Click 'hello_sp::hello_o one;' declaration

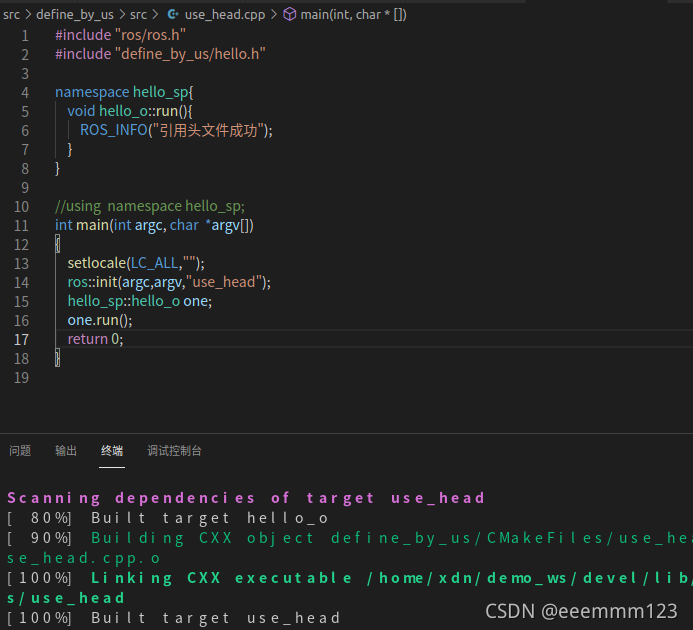(x=140, y=301)
